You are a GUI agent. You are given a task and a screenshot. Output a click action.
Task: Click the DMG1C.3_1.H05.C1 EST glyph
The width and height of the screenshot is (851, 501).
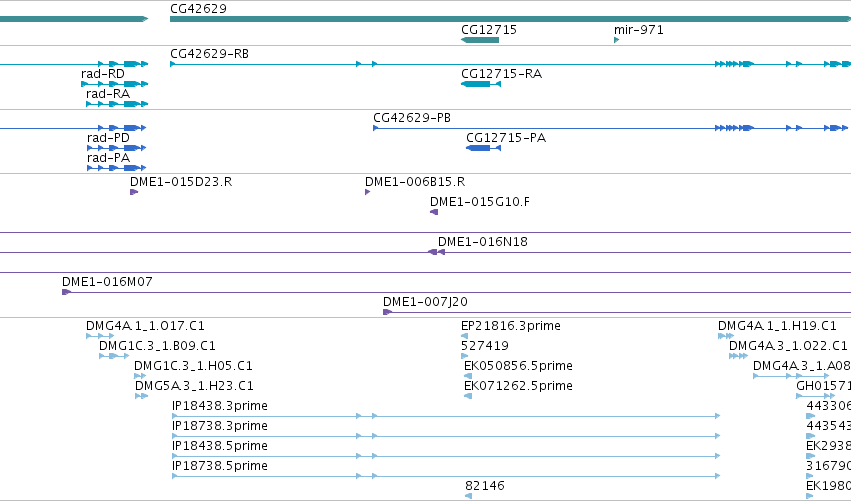[140, 376]
